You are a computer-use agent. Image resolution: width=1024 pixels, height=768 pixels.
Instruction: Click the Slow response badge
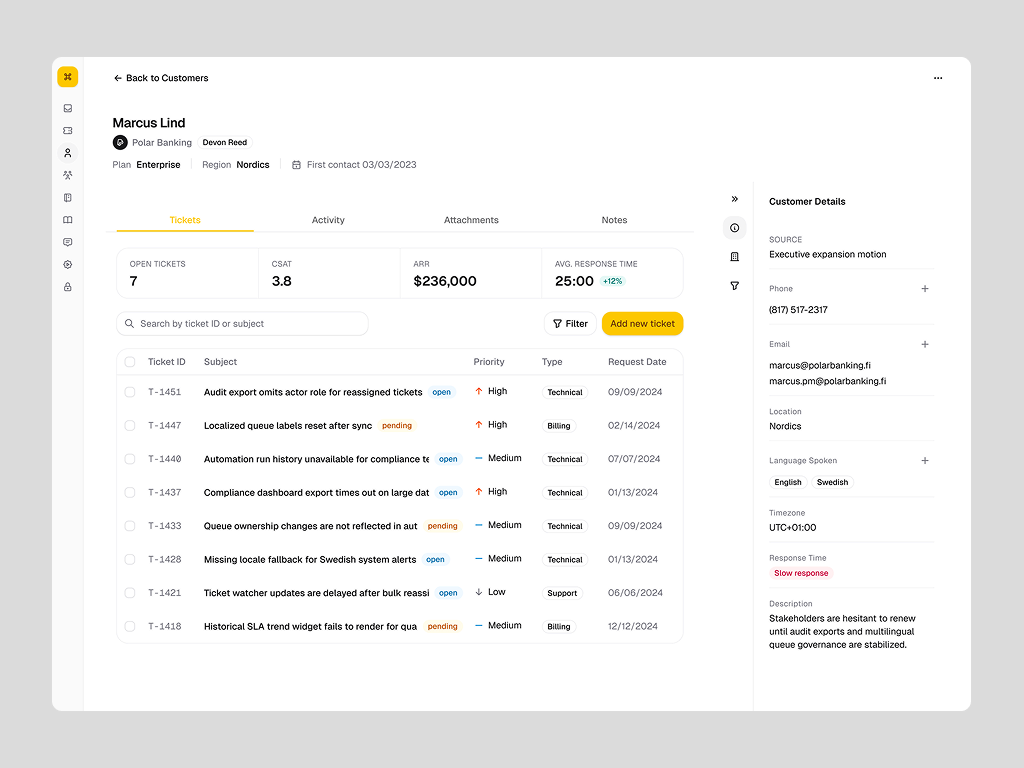[801, 573]
